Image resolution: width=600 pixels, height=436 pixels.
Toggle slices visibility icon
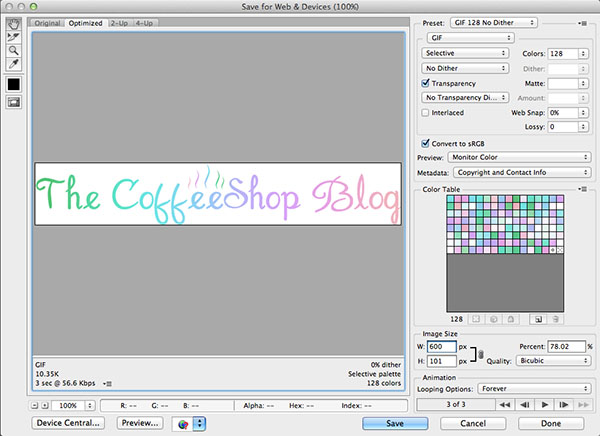pos(14,102)
